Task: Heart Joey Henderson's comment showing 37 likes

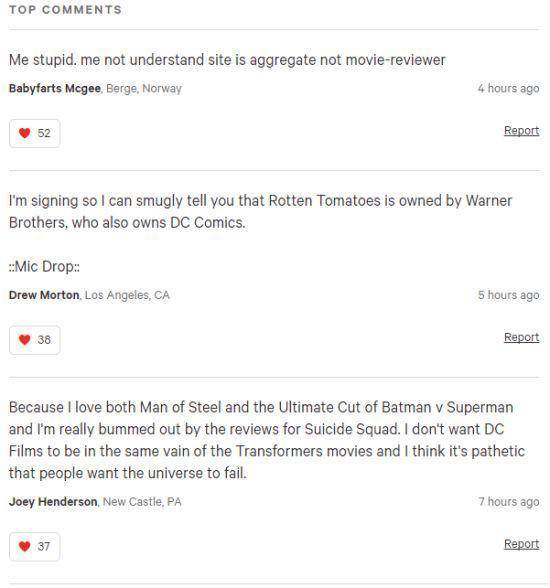Action: point(34,546)
